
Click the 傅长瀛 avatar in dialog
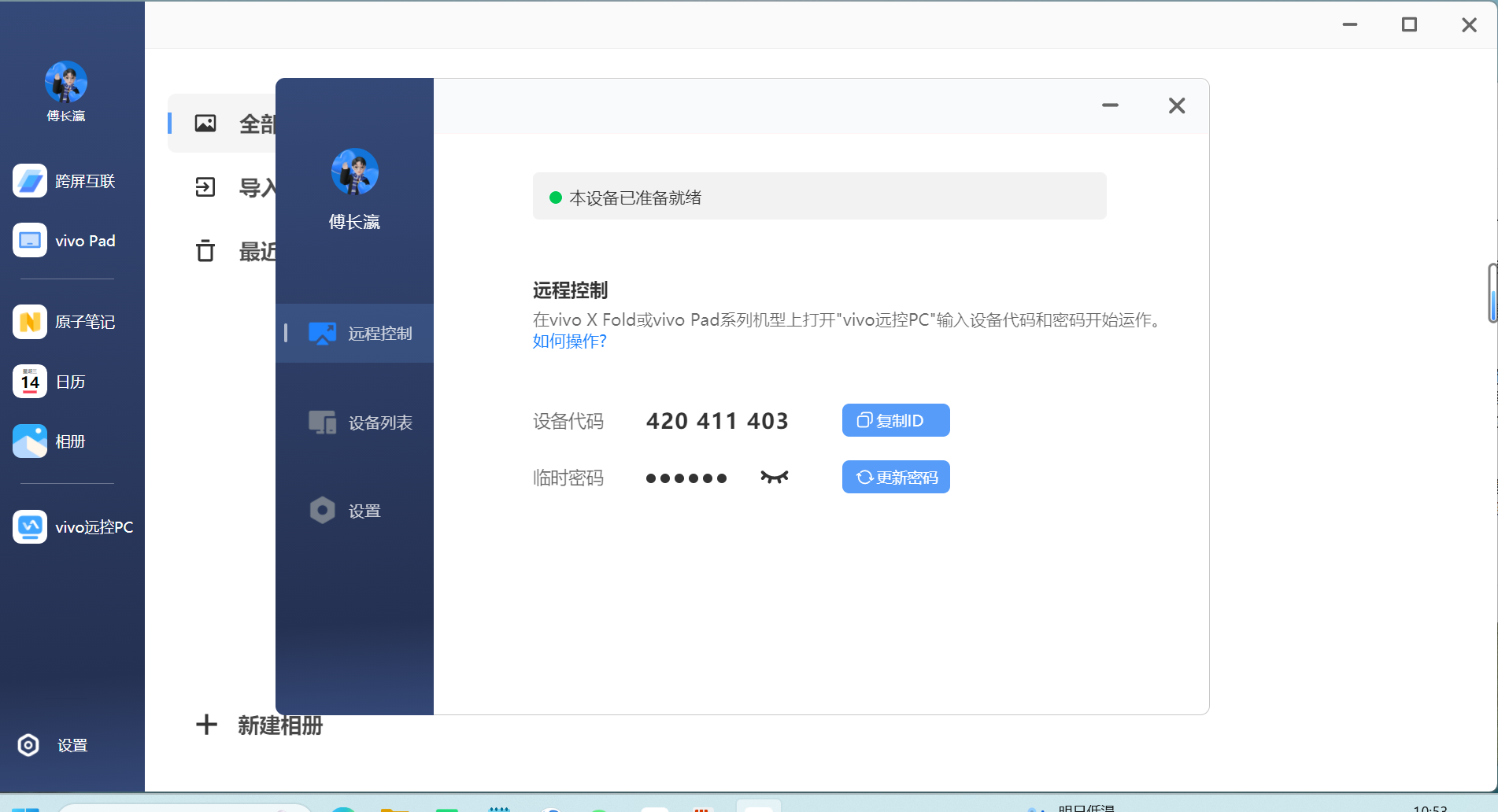354,172
